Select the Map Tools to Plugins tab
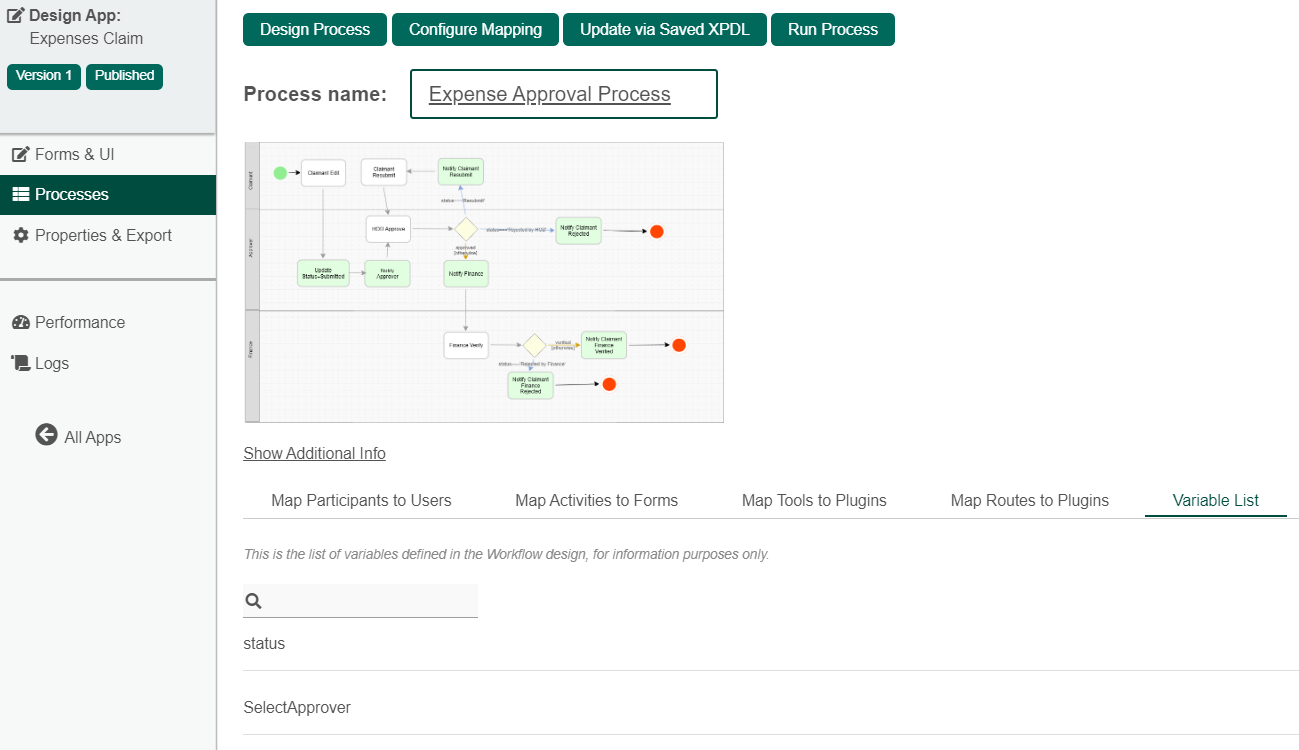This screenshot has width=1299, height=750. [814, 501]
